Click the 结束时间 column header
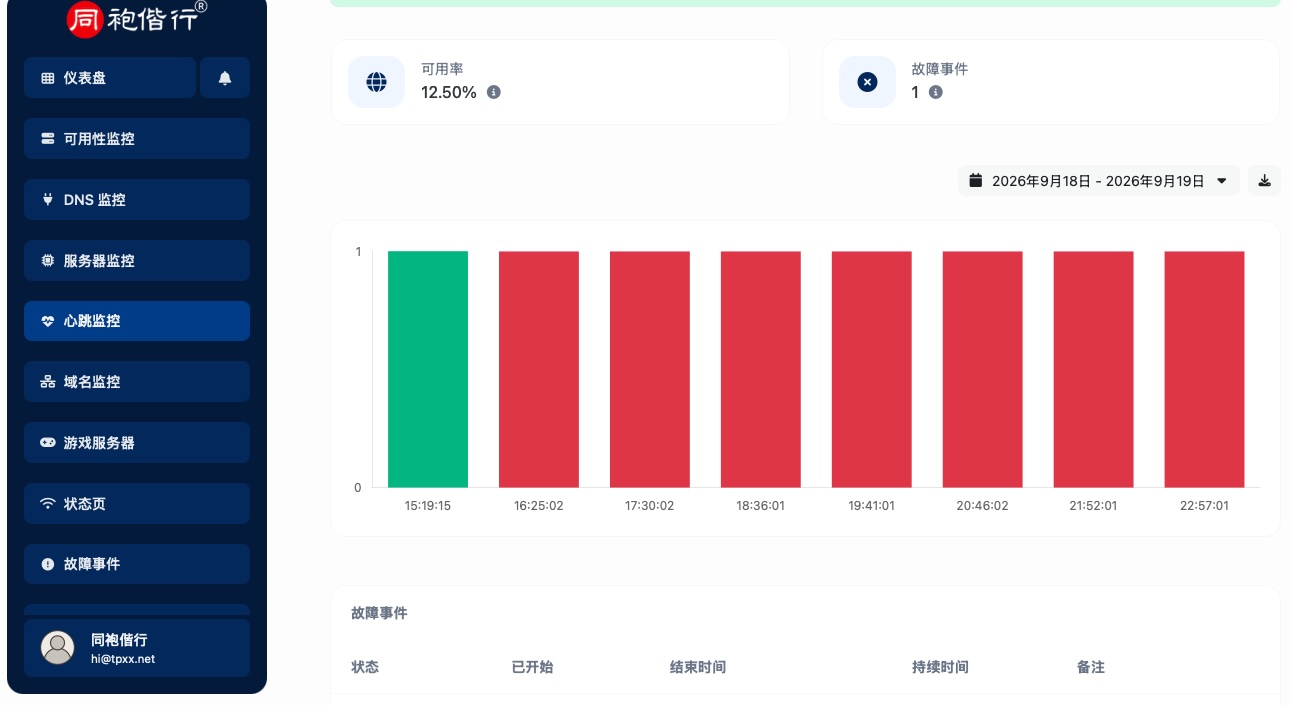The width and height of the screenshot is (1292, 705). [698, 667]
